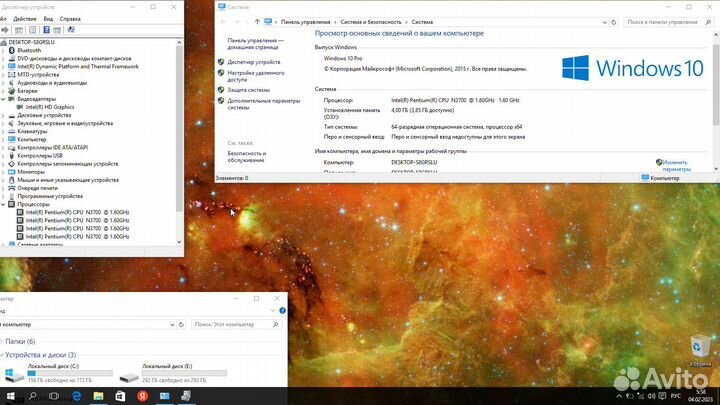Collapse the Процессоры node

[3, 204]
